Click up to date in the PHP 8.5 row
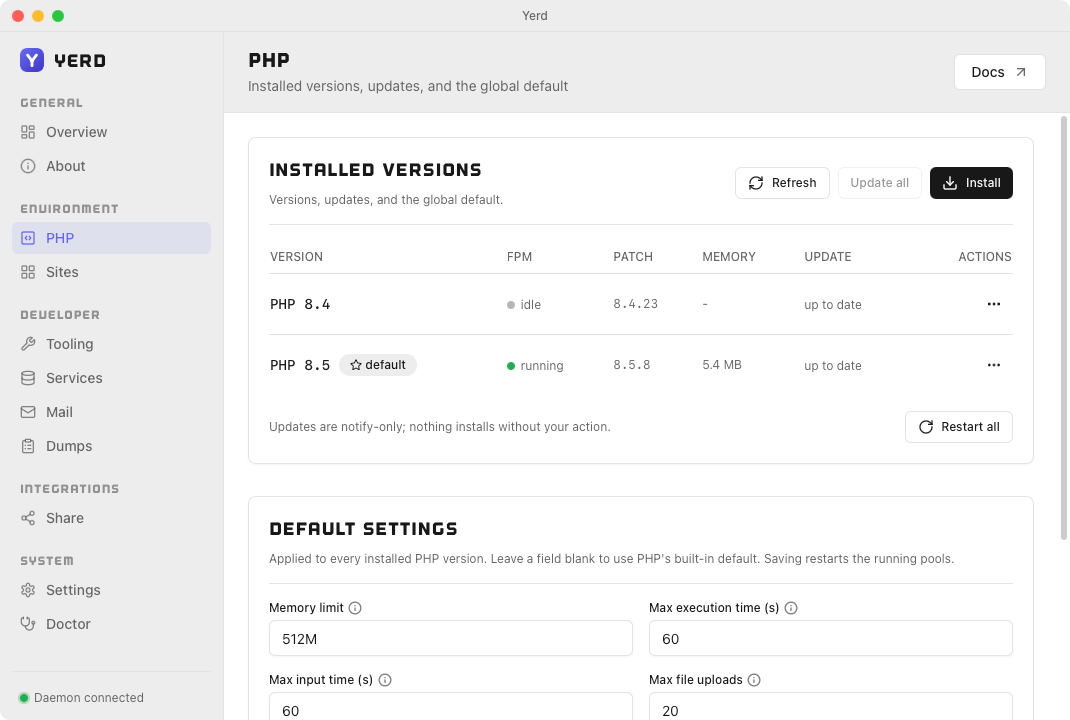This screenshot has height=720, width=1070. pyautogui.click(x=833, y=366)
